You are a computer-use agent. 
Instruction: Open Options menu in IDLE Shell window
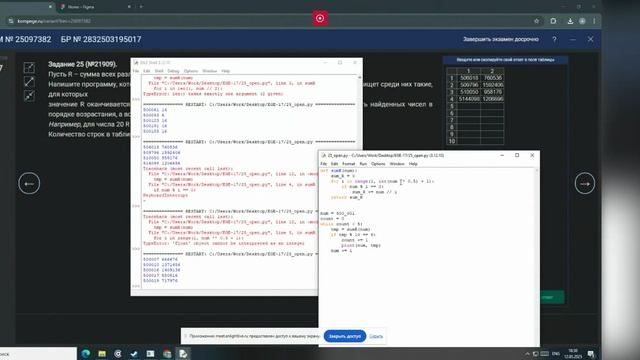pos(191,71)
